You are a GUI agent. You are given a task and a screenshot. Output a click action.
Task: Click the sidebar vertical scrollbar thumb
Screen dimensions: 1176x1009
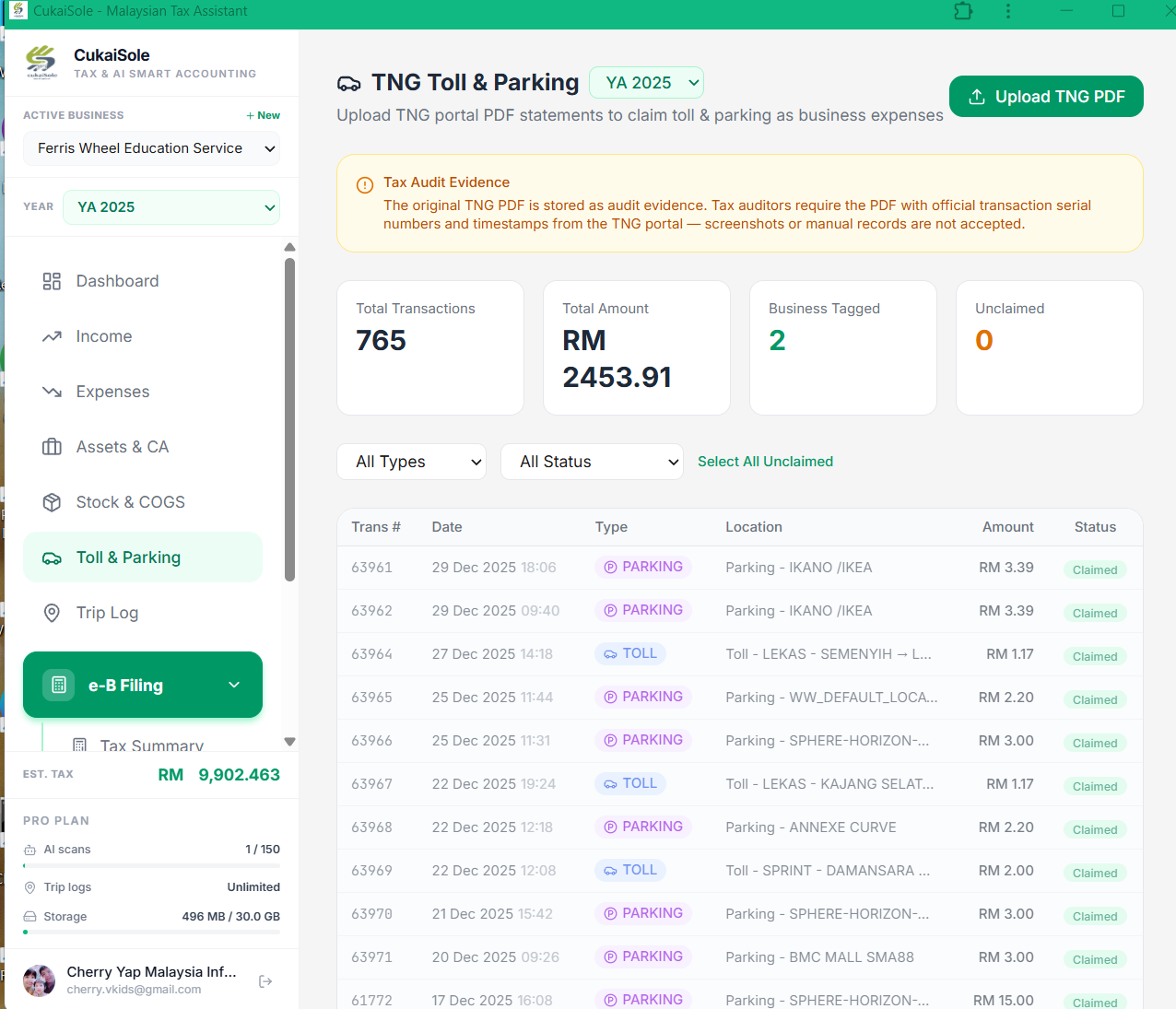point(289,419)
